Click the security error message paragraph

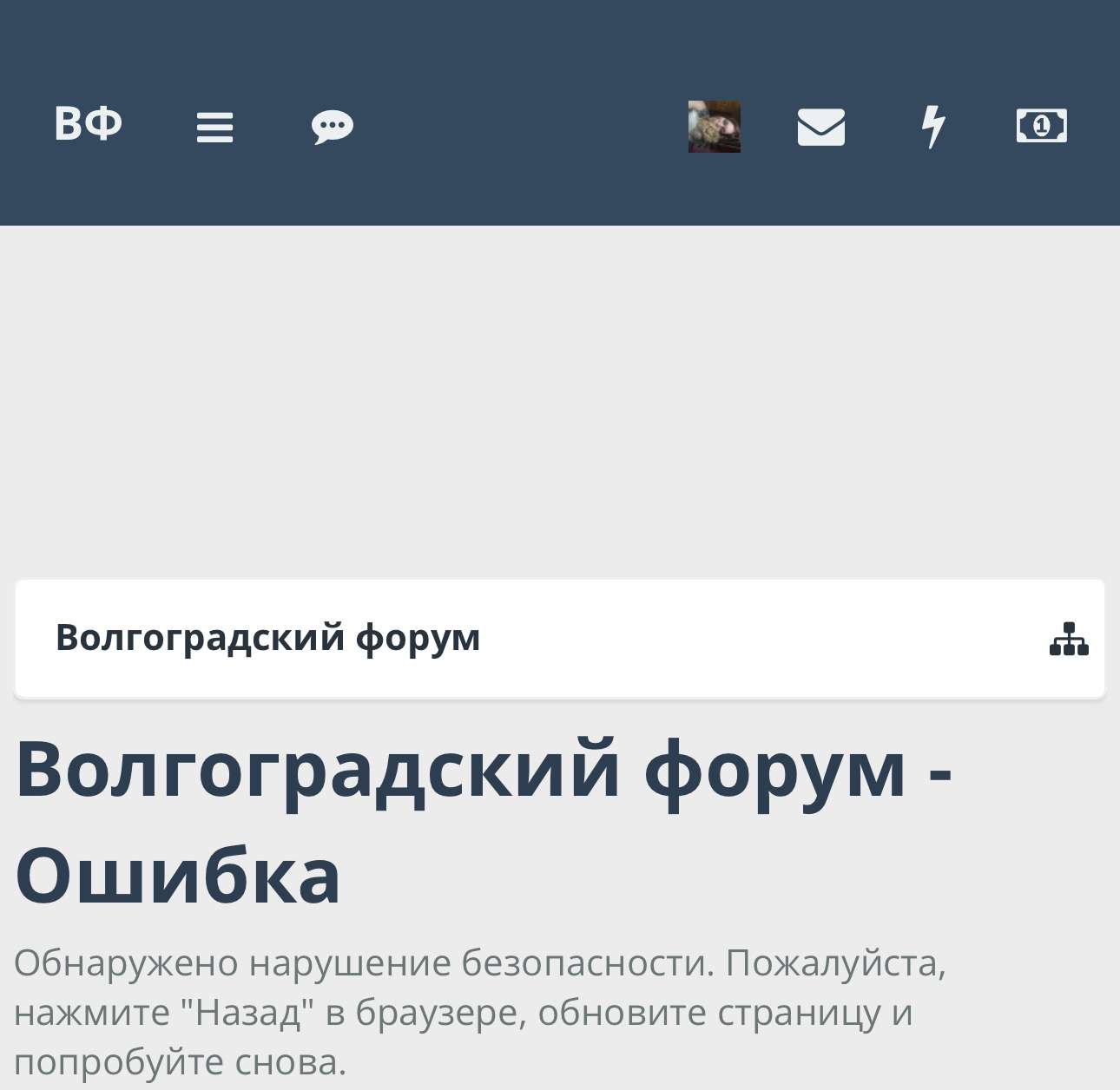[479, 1012]
